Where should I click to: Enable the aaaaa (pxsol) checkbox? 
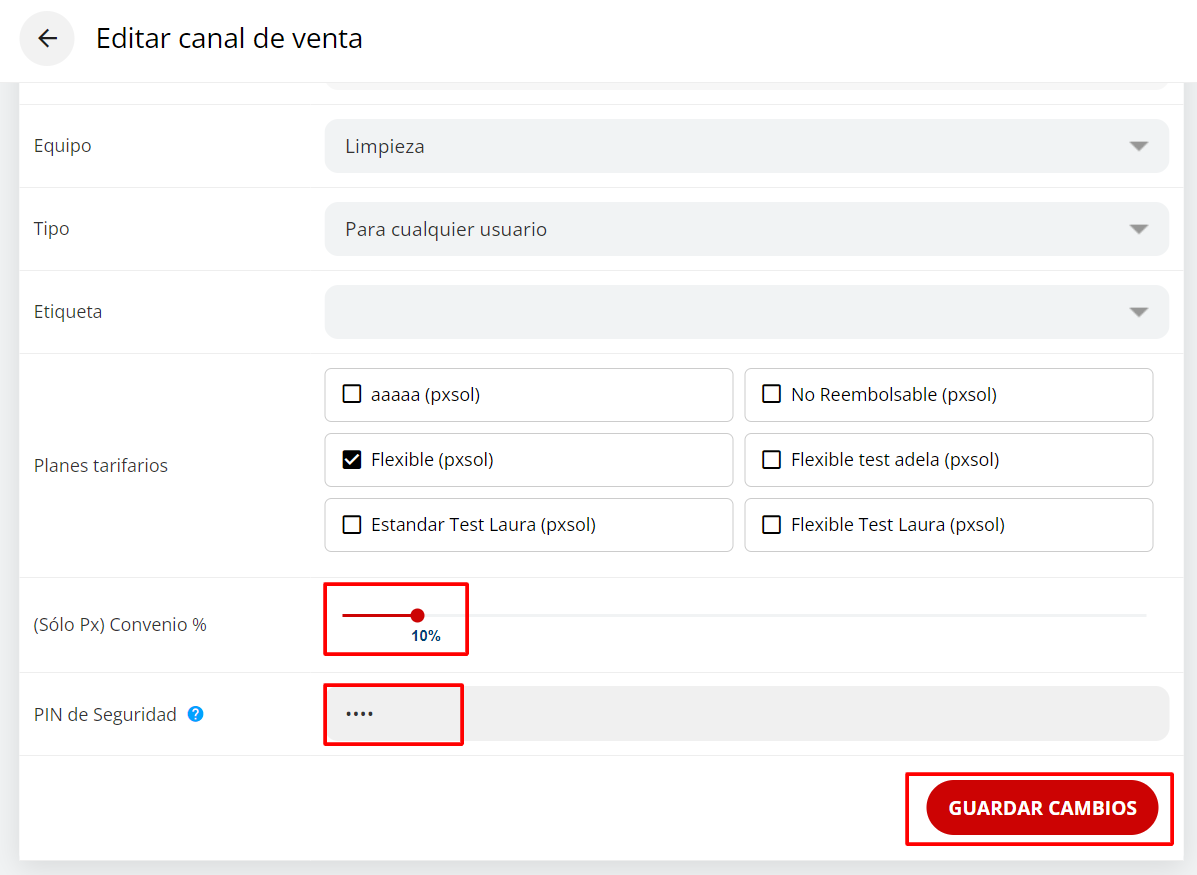[x=352, y=394]
